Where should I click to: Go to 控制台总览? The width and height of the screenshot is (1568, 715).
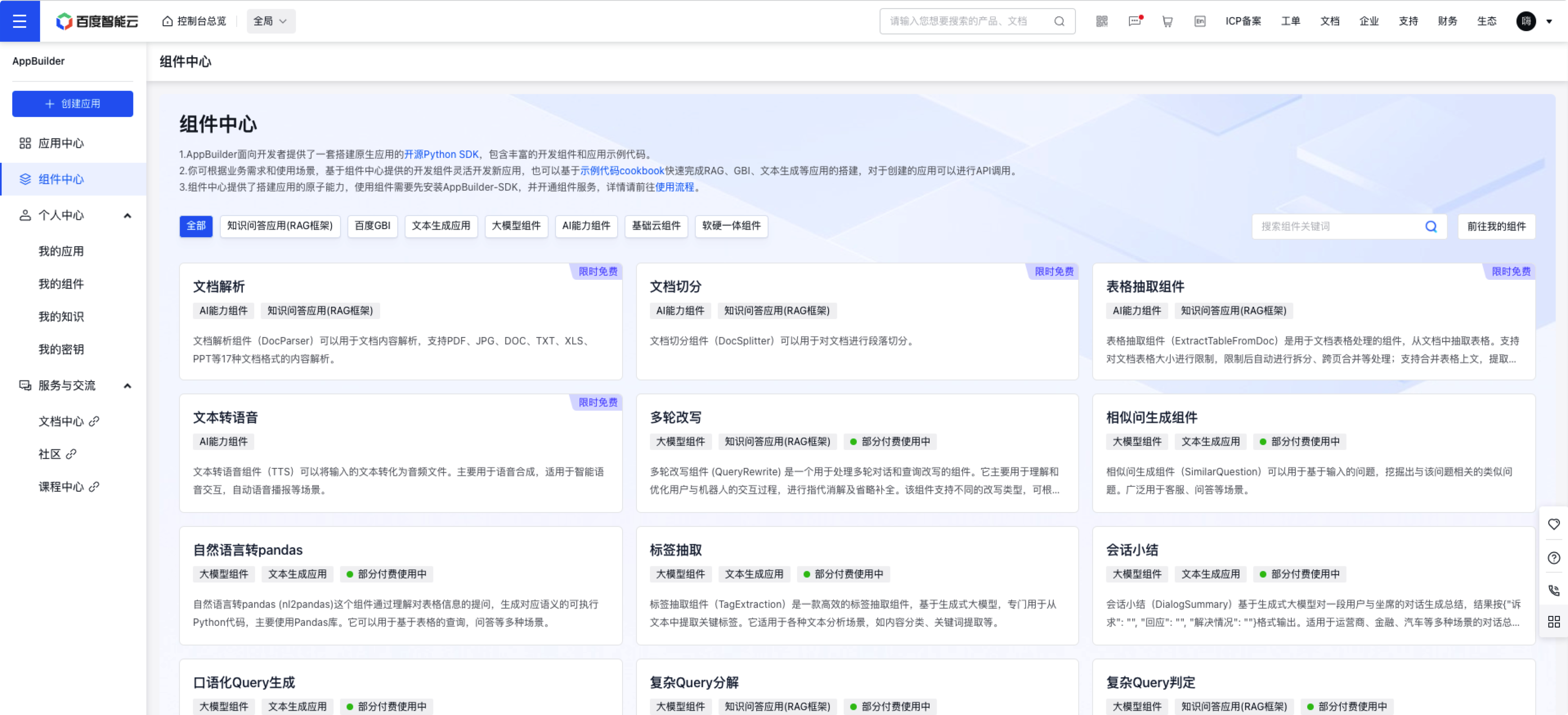194,21
